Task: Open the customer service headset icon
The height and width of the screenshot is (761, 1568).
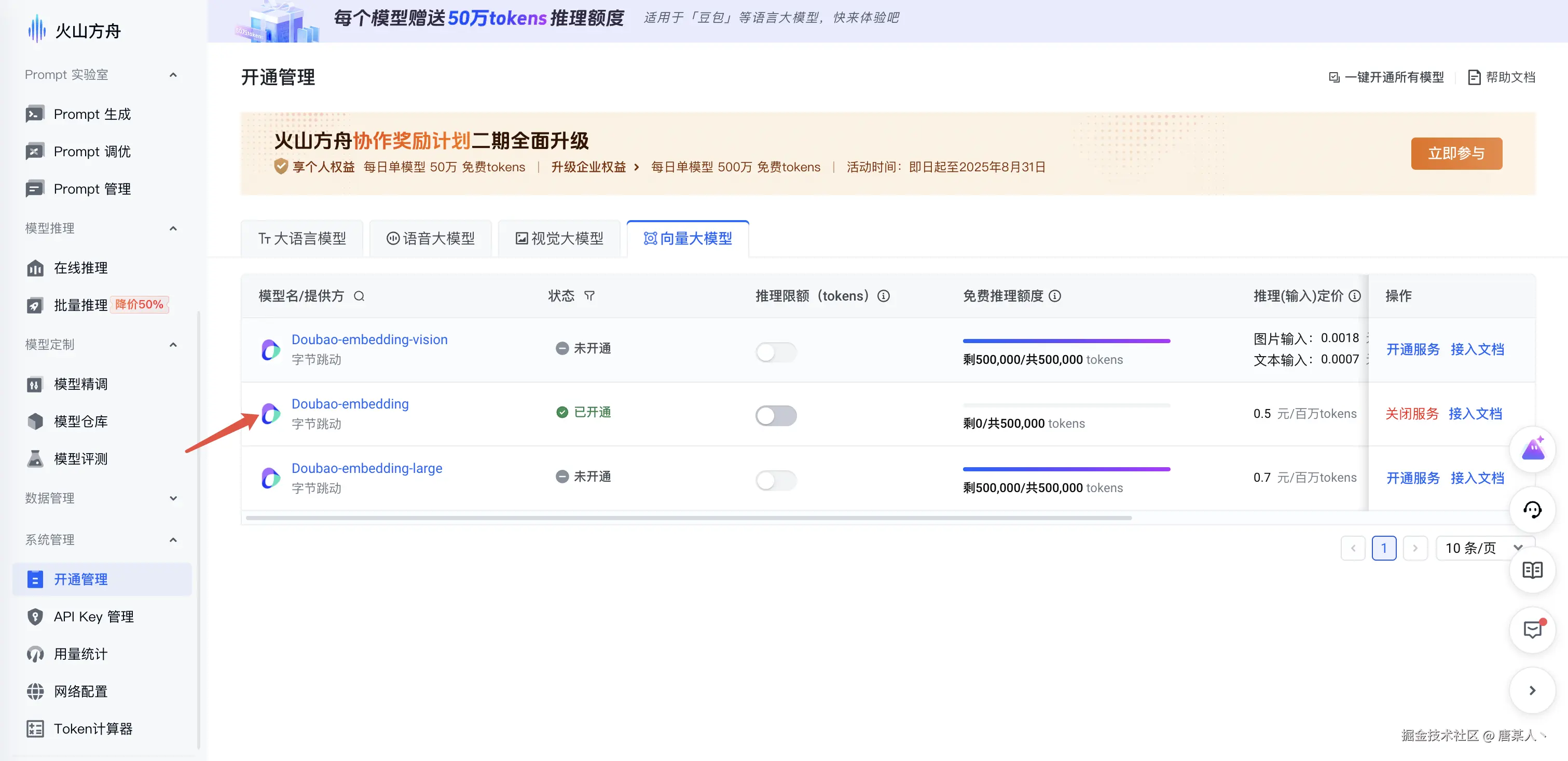Action: click(x=1532, y=510)
